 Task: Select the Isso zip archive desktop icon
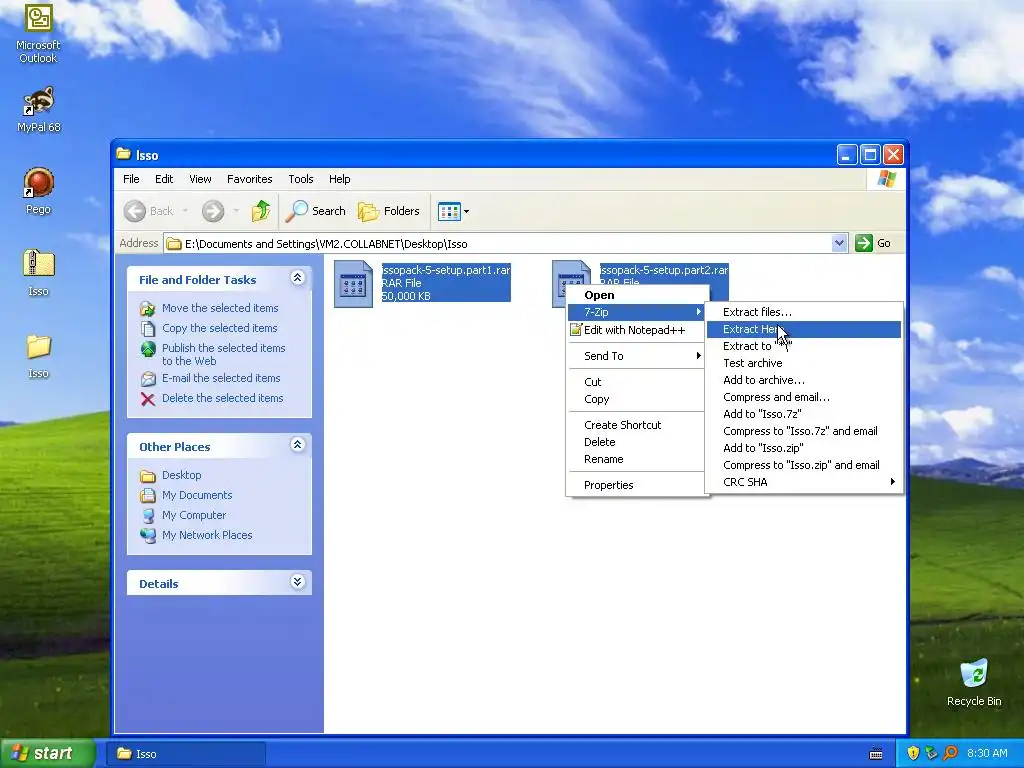tap(38, 272)
